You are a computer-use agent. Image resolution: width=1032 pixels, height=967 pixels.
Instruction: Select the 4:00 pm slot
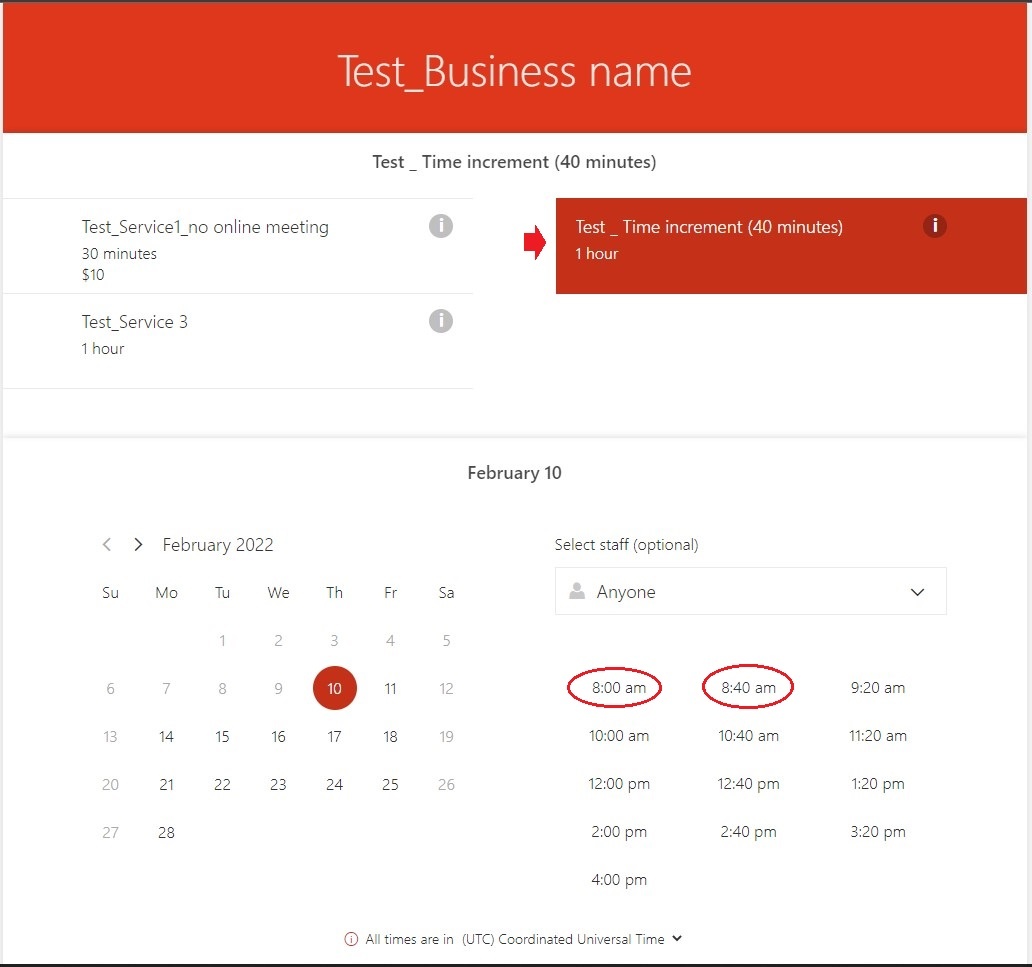(619, 879)
